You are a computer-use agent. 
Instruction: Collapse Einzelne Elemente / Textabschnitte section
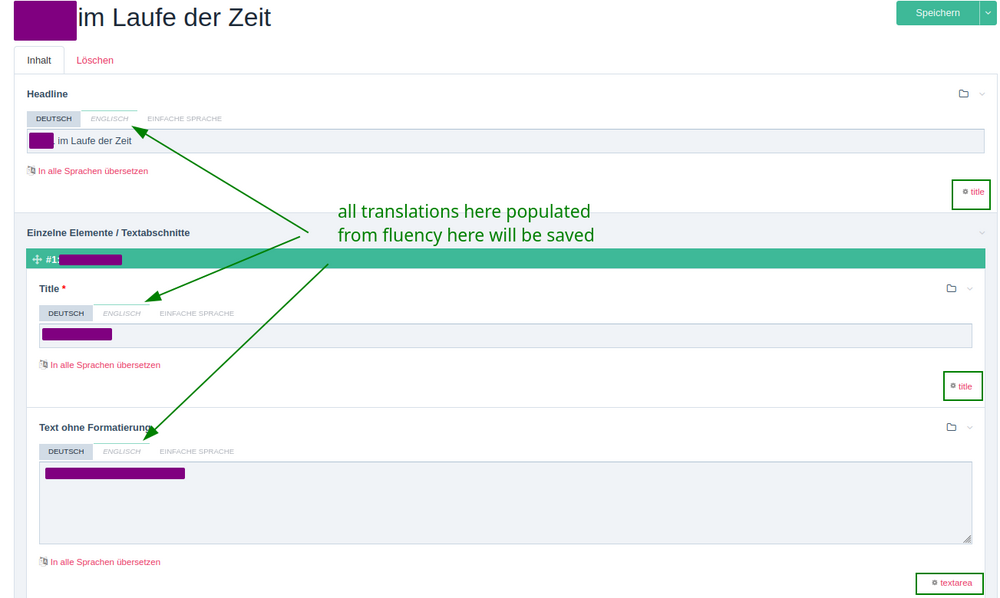pyautogui.click(x=982, y=233)
